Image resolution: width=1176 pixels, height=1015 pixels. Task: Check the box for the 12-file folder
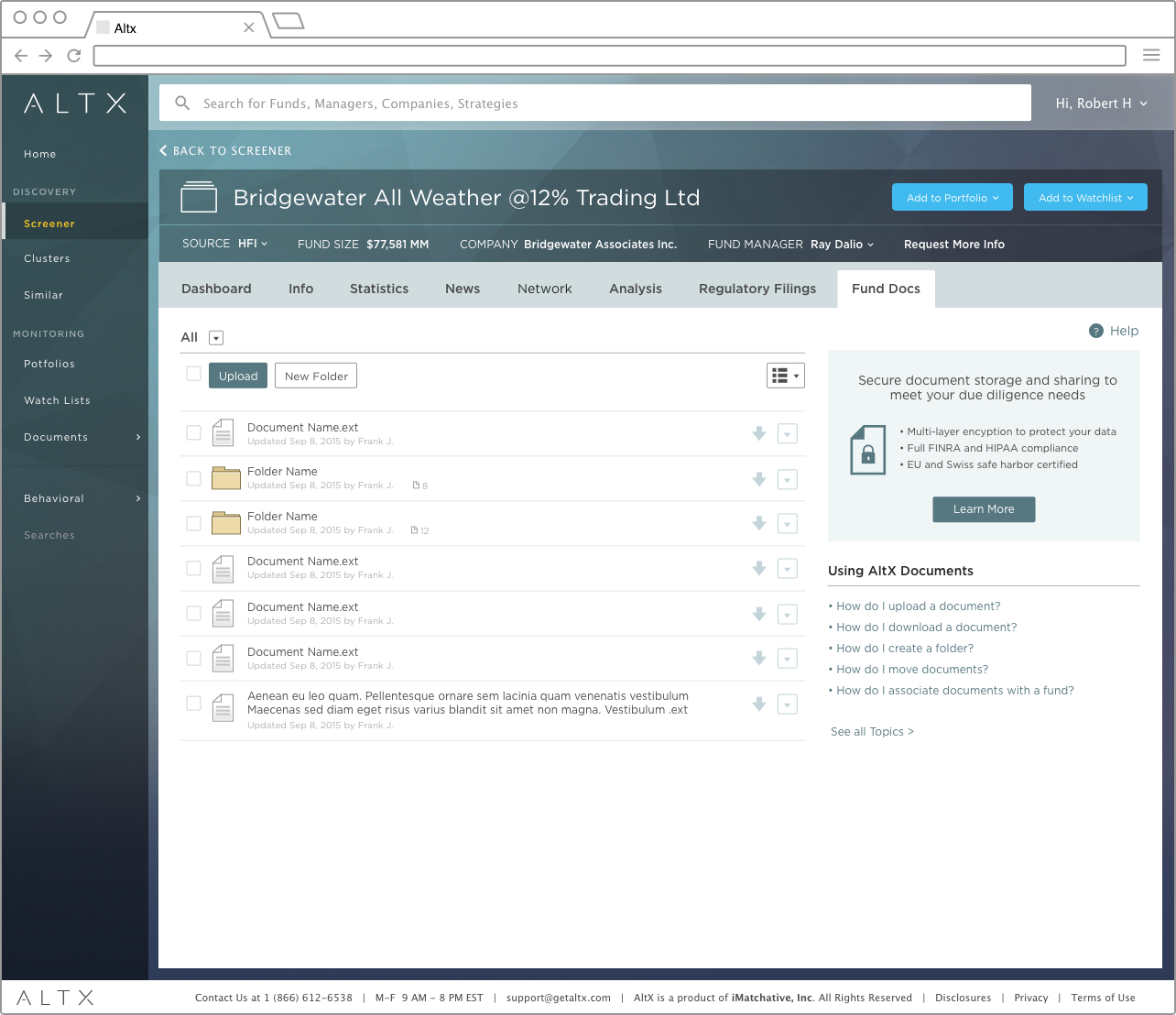pyautogui.click(x=193, y=523)
